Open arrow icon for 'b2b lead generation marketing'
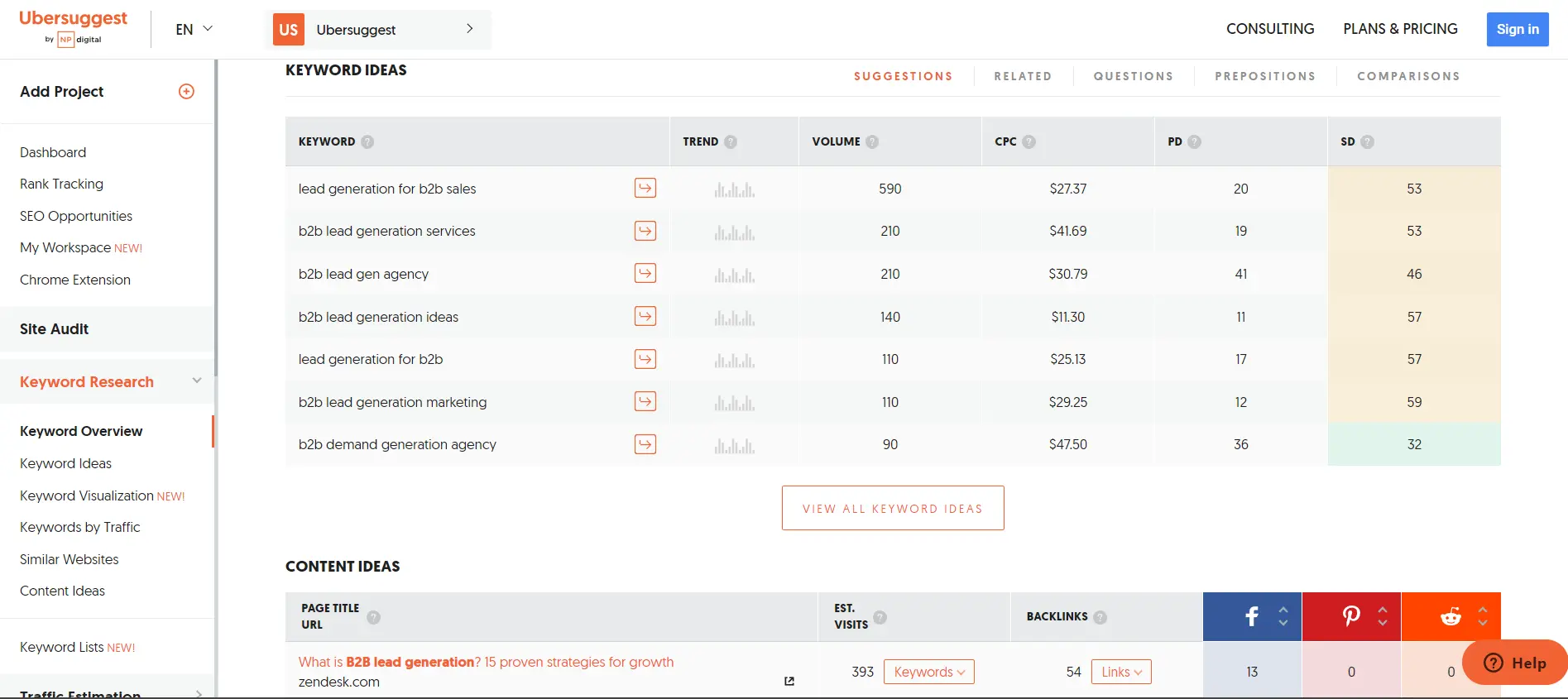The height and width of the screenshot is (699, 1568). coord(645,401)
